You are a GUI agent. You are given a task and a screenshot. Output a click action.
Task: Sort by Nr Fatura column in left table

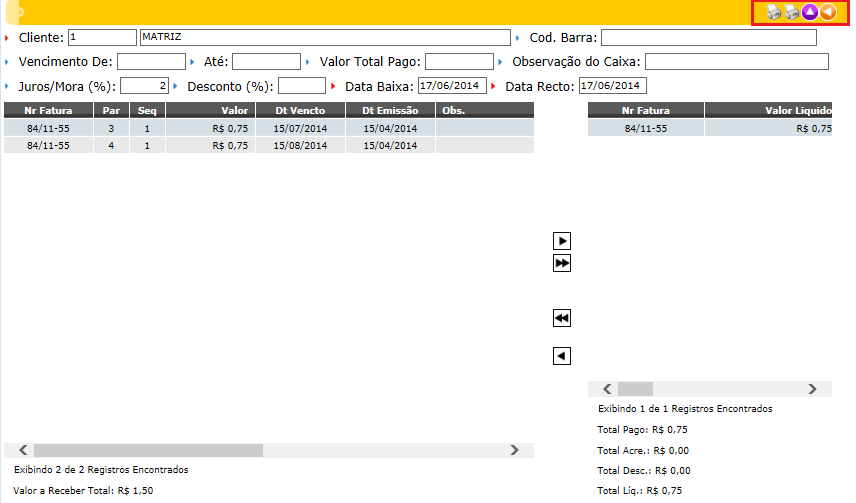[x=48, y=110]
